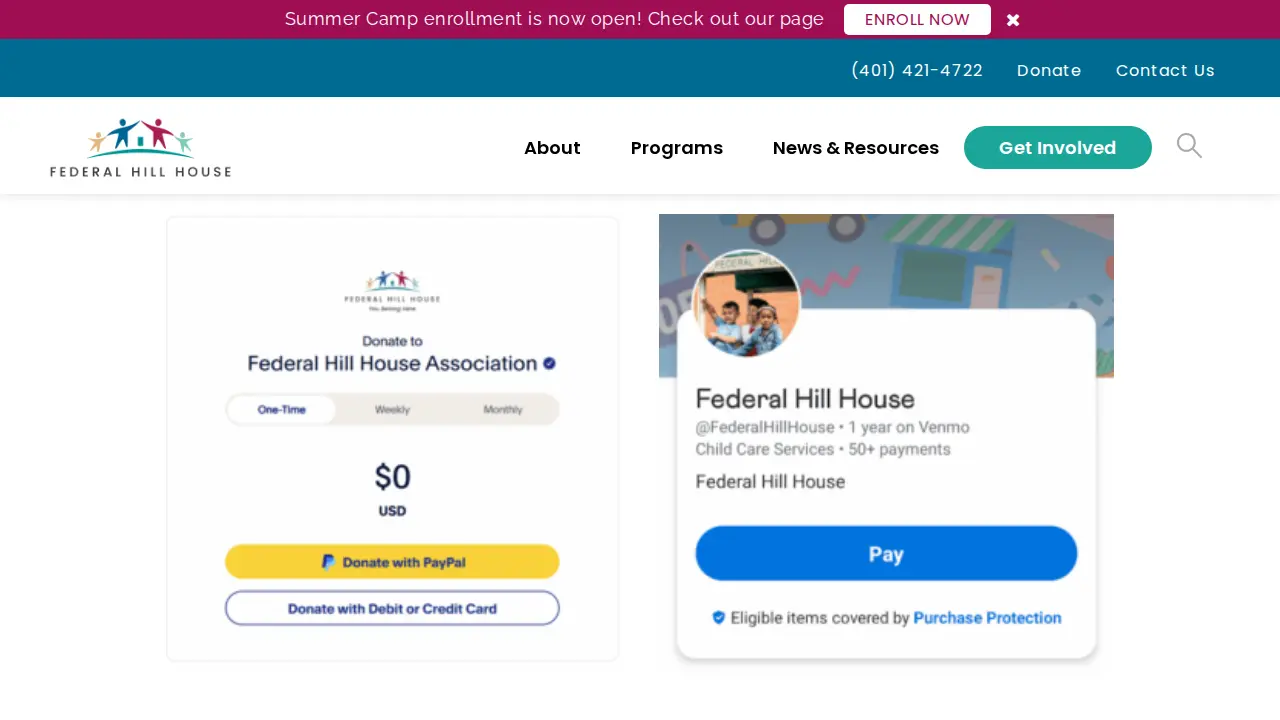Click the Federal Hill House header logo
This screenshot has width=1280, height=720.
tap(140, 147)
